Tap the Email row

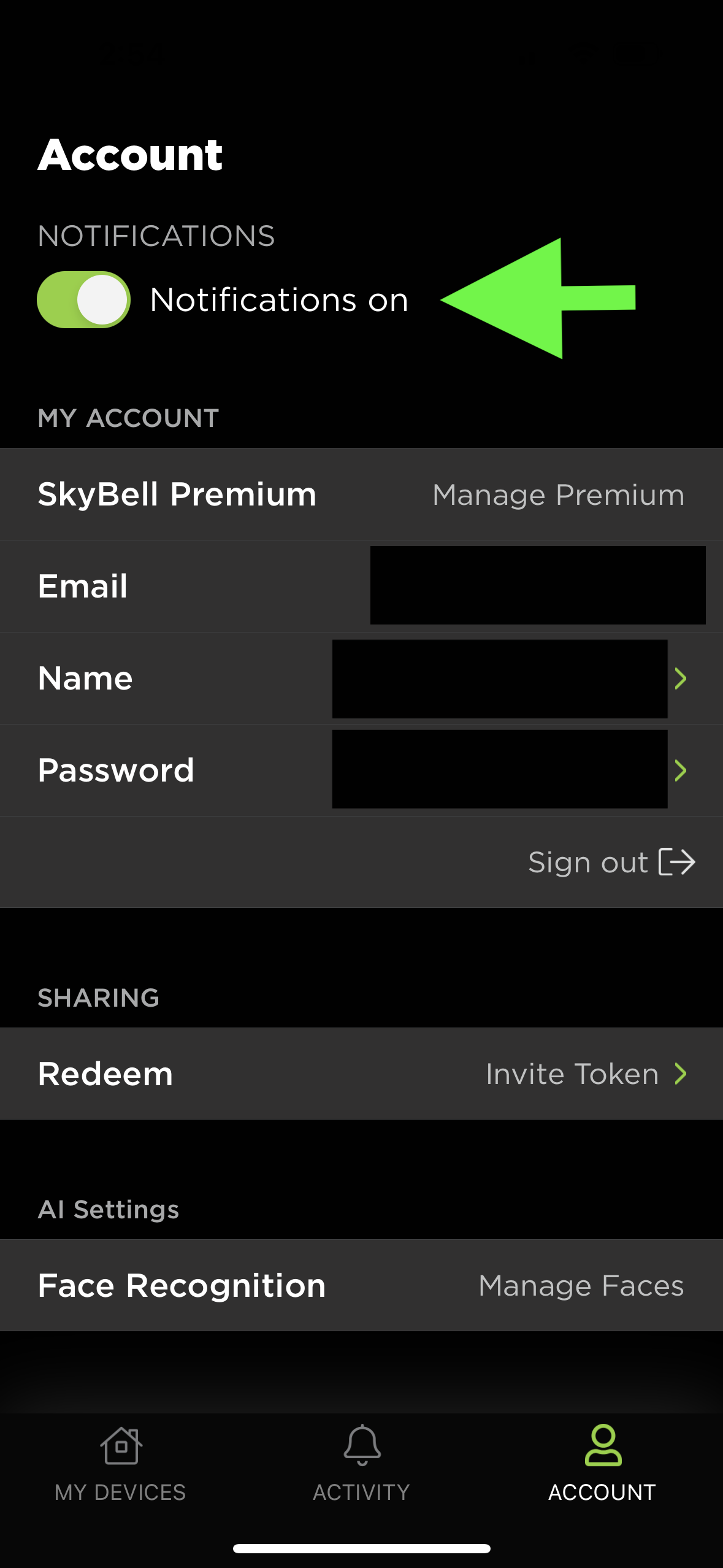click(361, 586)
